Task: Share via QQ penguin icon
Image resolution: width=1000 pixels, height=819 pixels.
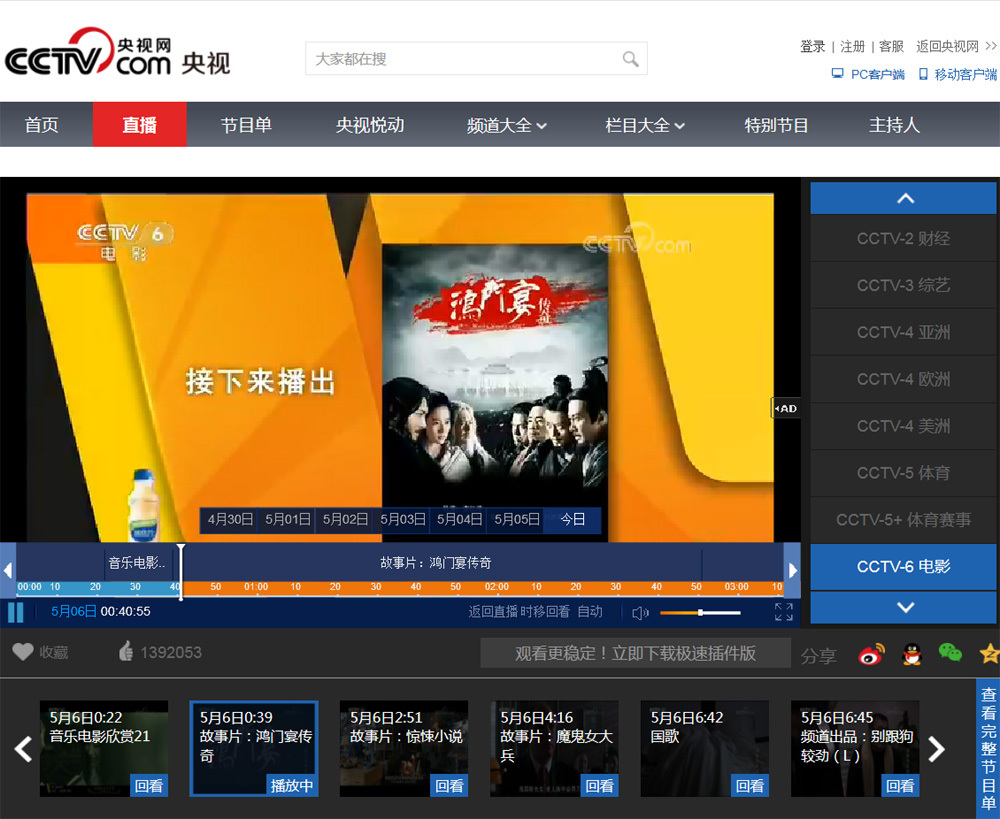Action: tap(911, 654)
